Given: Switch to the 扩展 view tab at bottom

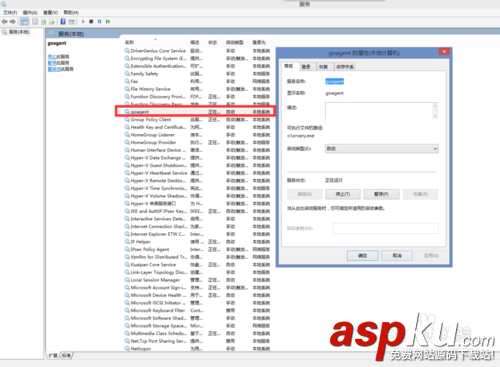Looking at the screenshot, I should point(53,355).
